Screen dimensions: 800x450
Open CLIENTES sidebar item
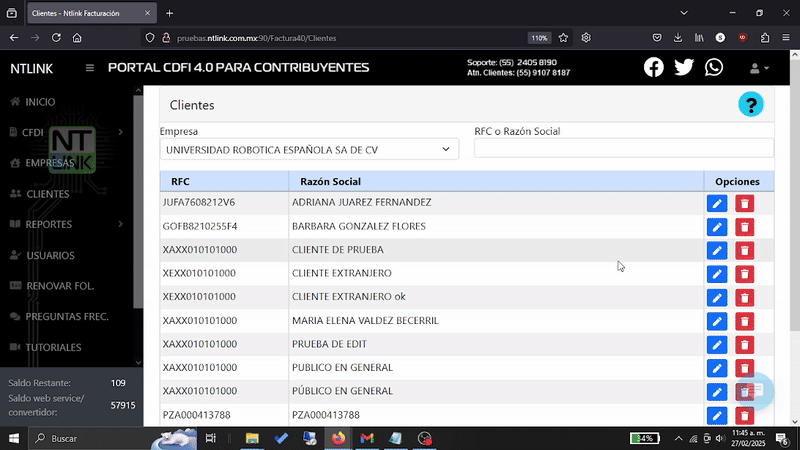tap(40, 194)
